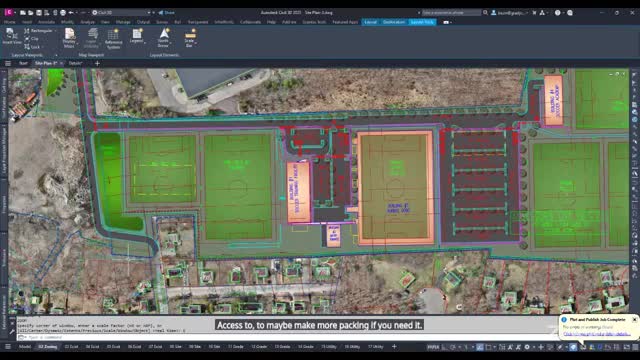Switch to the Start file tab
Image resolution: width=640 pixels, height=360 pixels.
[x=23, y=63]
